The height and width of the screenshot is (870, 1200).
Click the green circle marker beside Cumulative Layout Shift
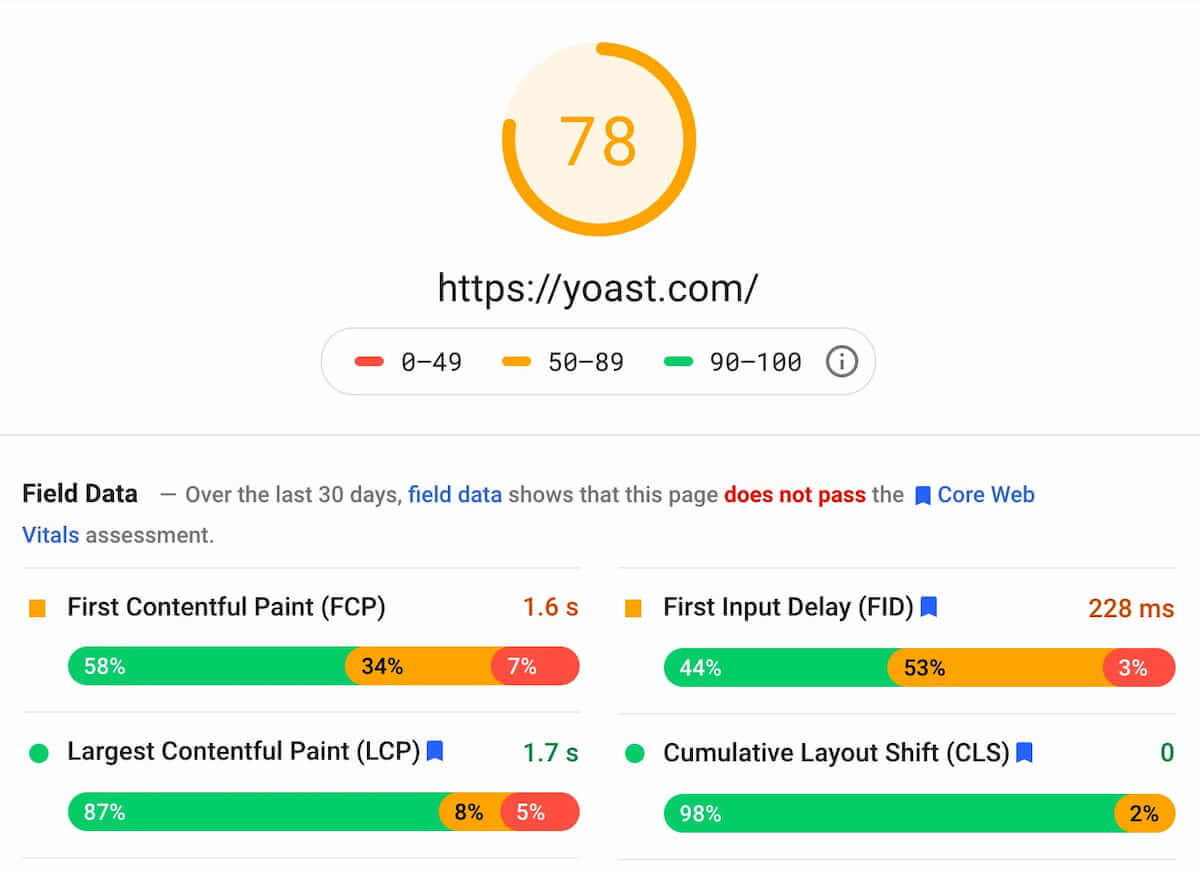point(634,753)
